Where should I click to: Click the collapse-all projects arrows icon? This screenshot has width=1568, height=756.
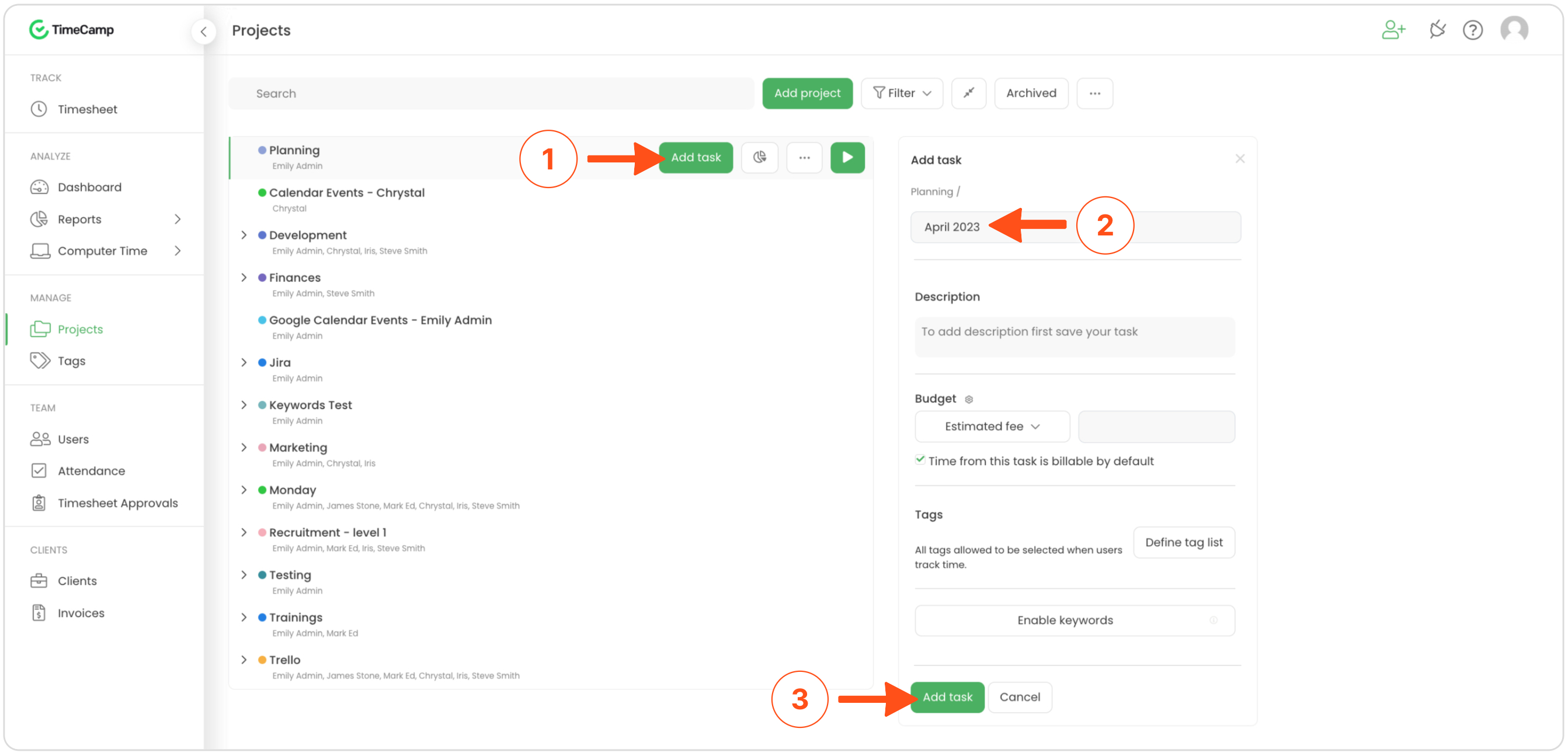968,93
